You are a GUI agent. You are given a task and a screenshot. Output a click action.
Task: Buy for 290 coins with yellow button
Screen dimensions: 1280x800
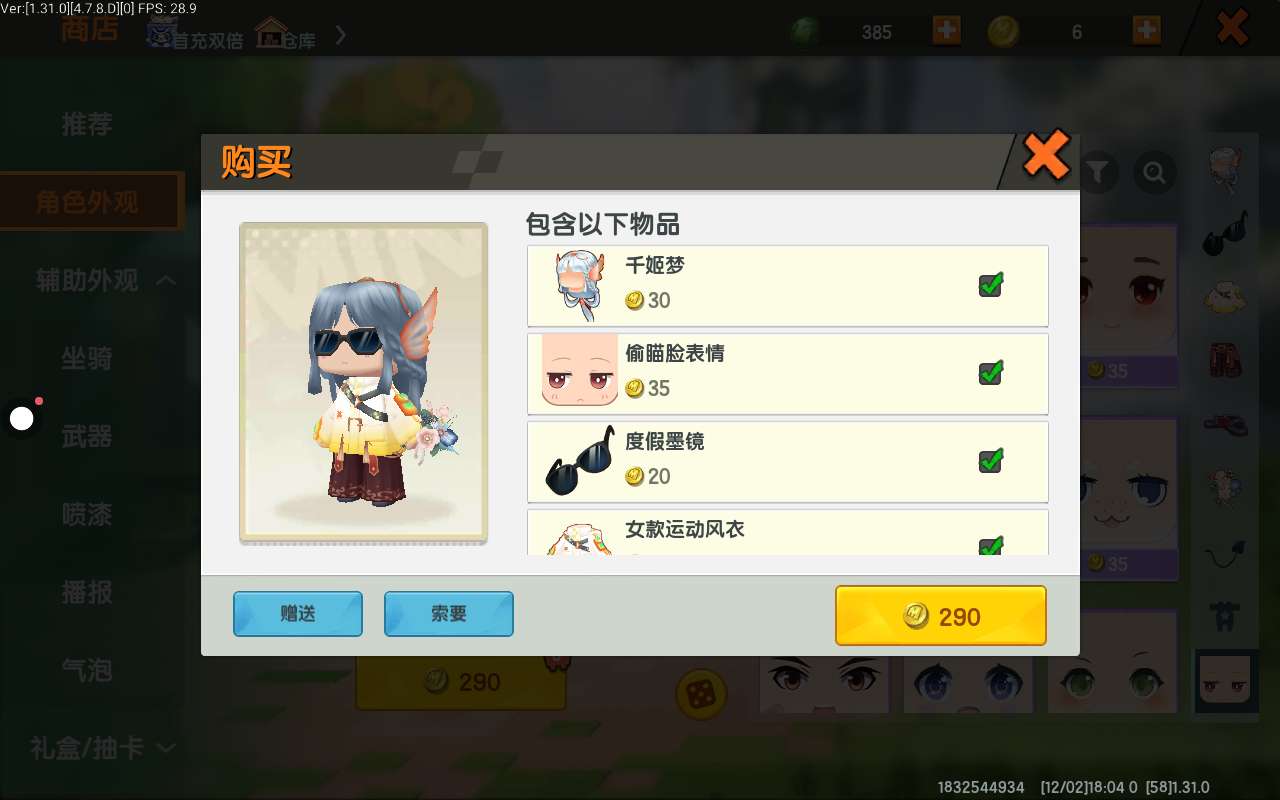pyautogui.click(x=941, y=616)
